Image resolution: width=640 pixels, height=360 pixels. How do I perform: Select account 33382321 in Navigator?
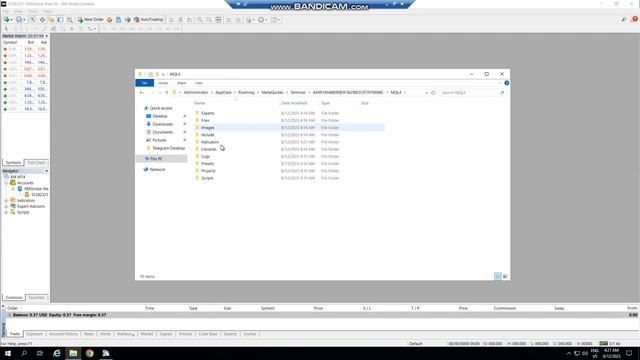(40, 195)
